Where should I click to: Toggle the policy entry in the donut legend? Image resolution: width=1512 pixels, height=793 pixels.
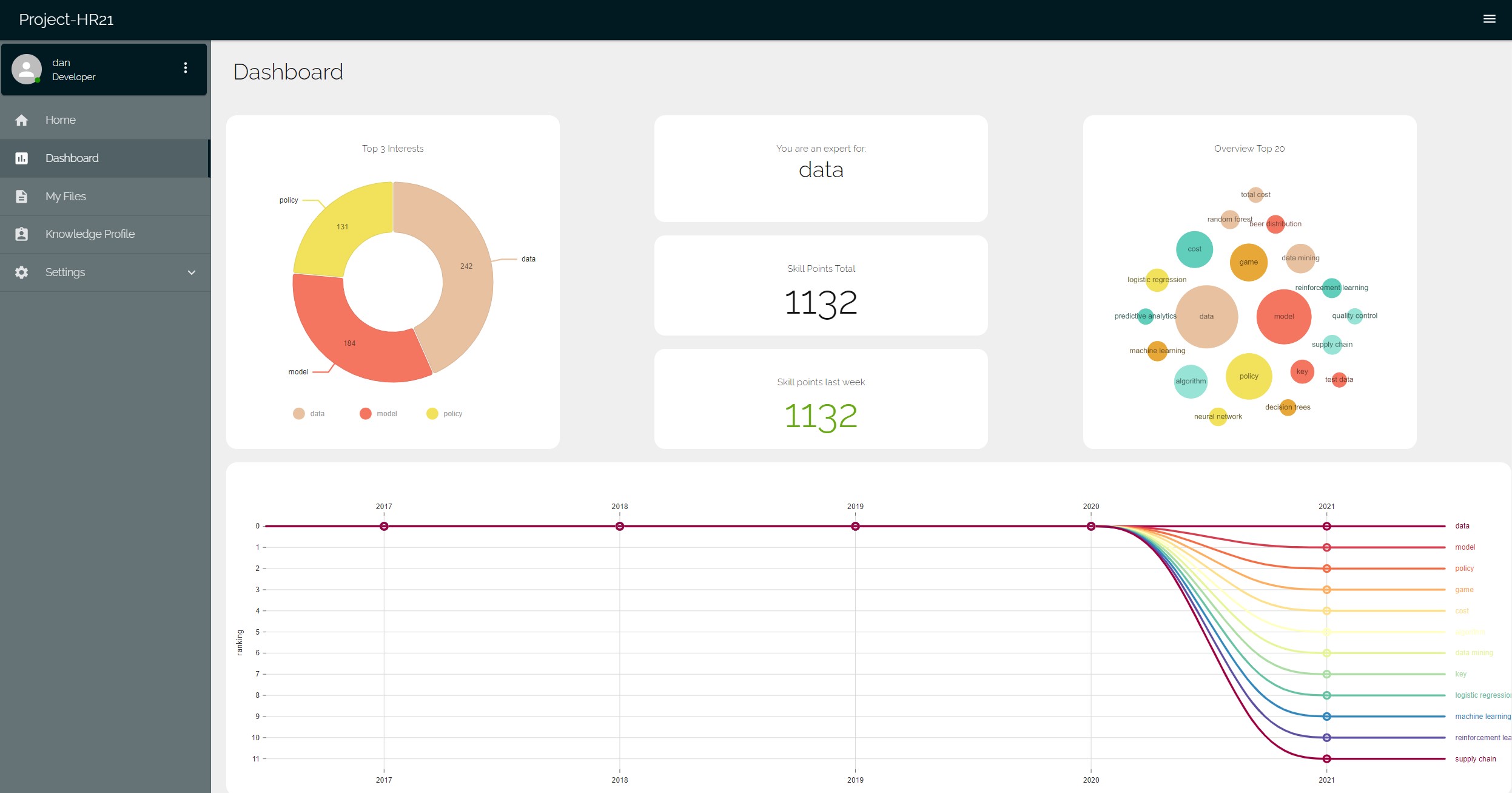446,413
